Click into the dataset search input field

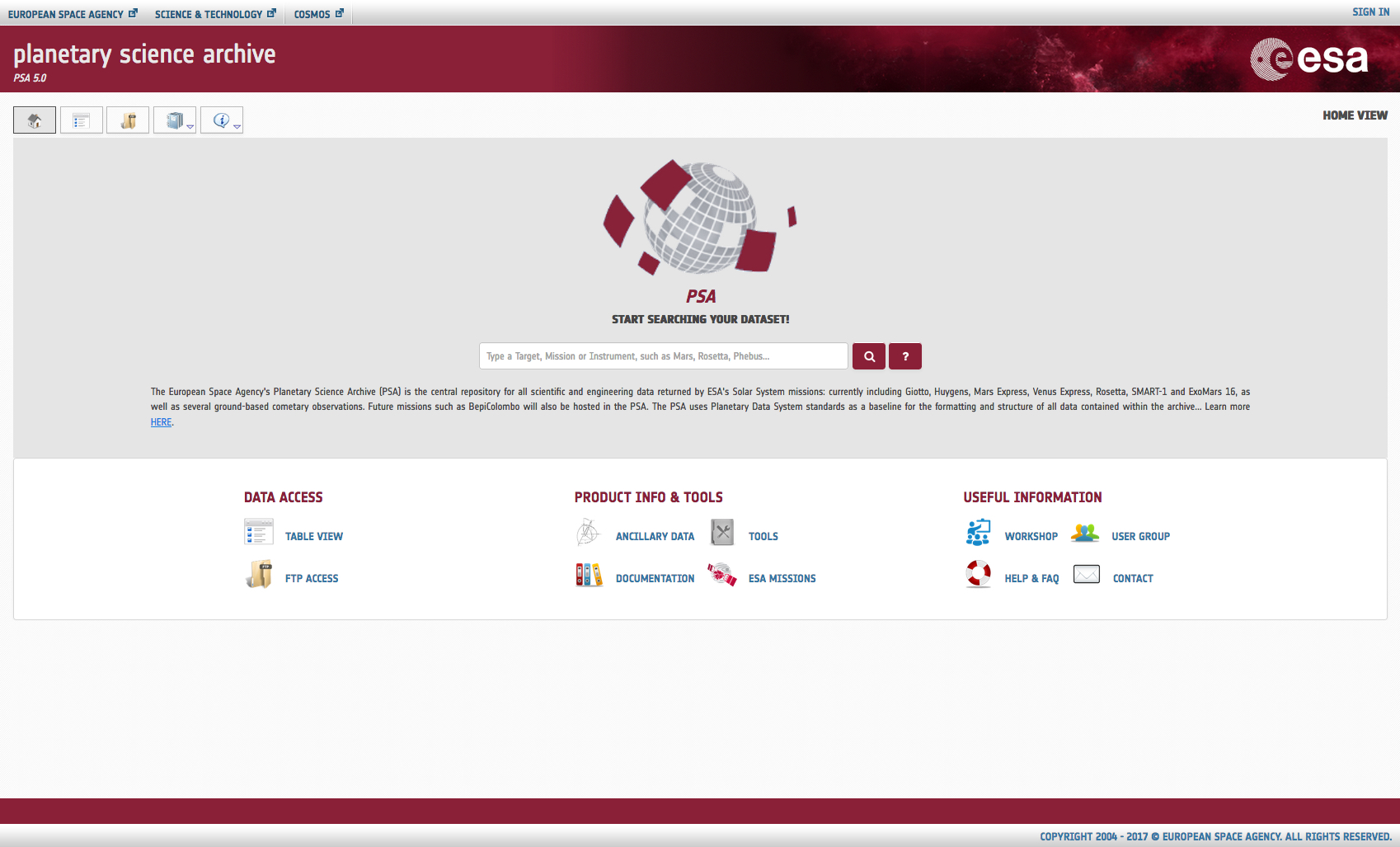click(x=663, y=356)
